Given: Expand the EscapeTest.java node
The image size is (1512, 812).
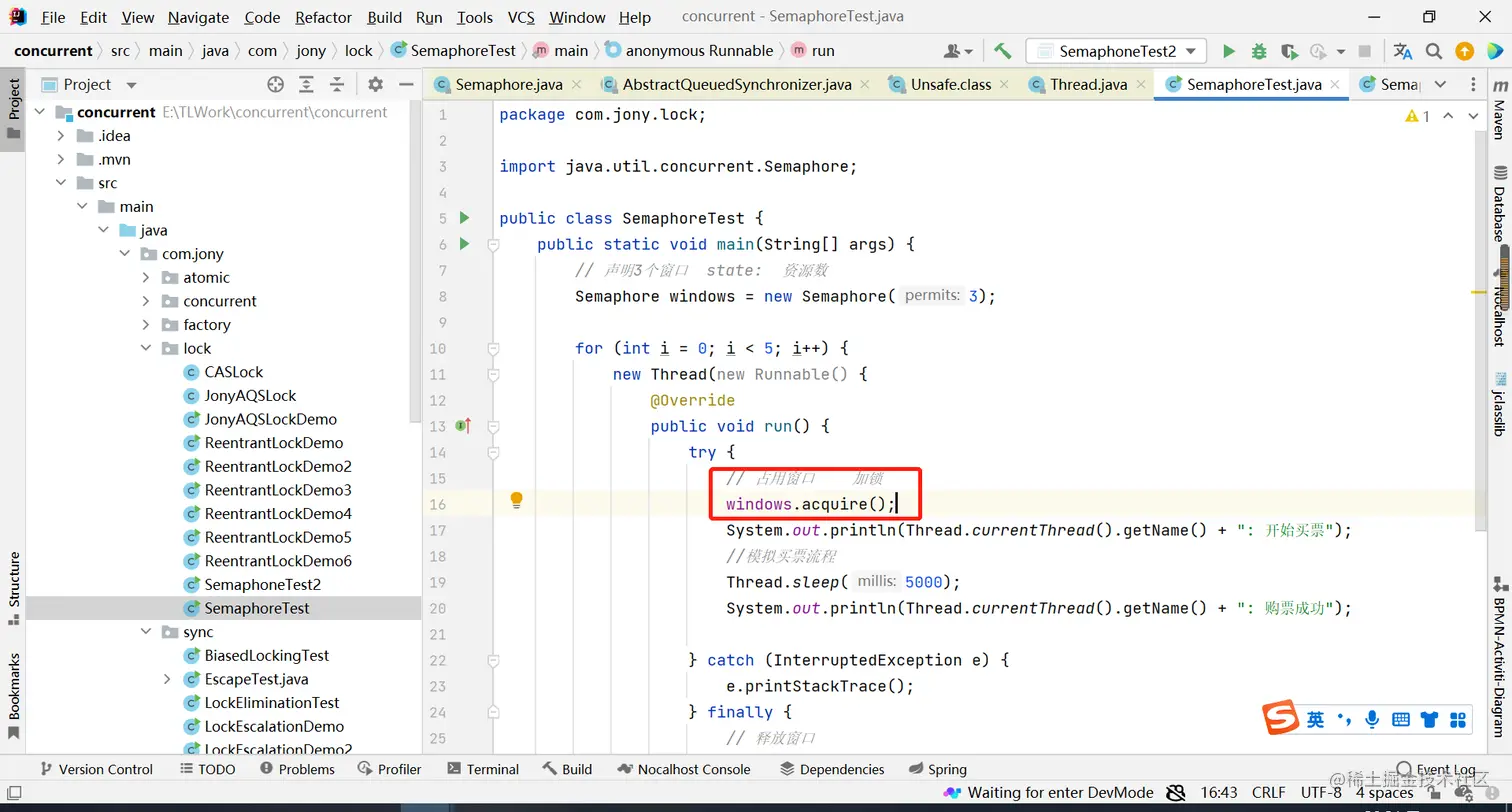Looking at the screenshot, I should 167,679.
